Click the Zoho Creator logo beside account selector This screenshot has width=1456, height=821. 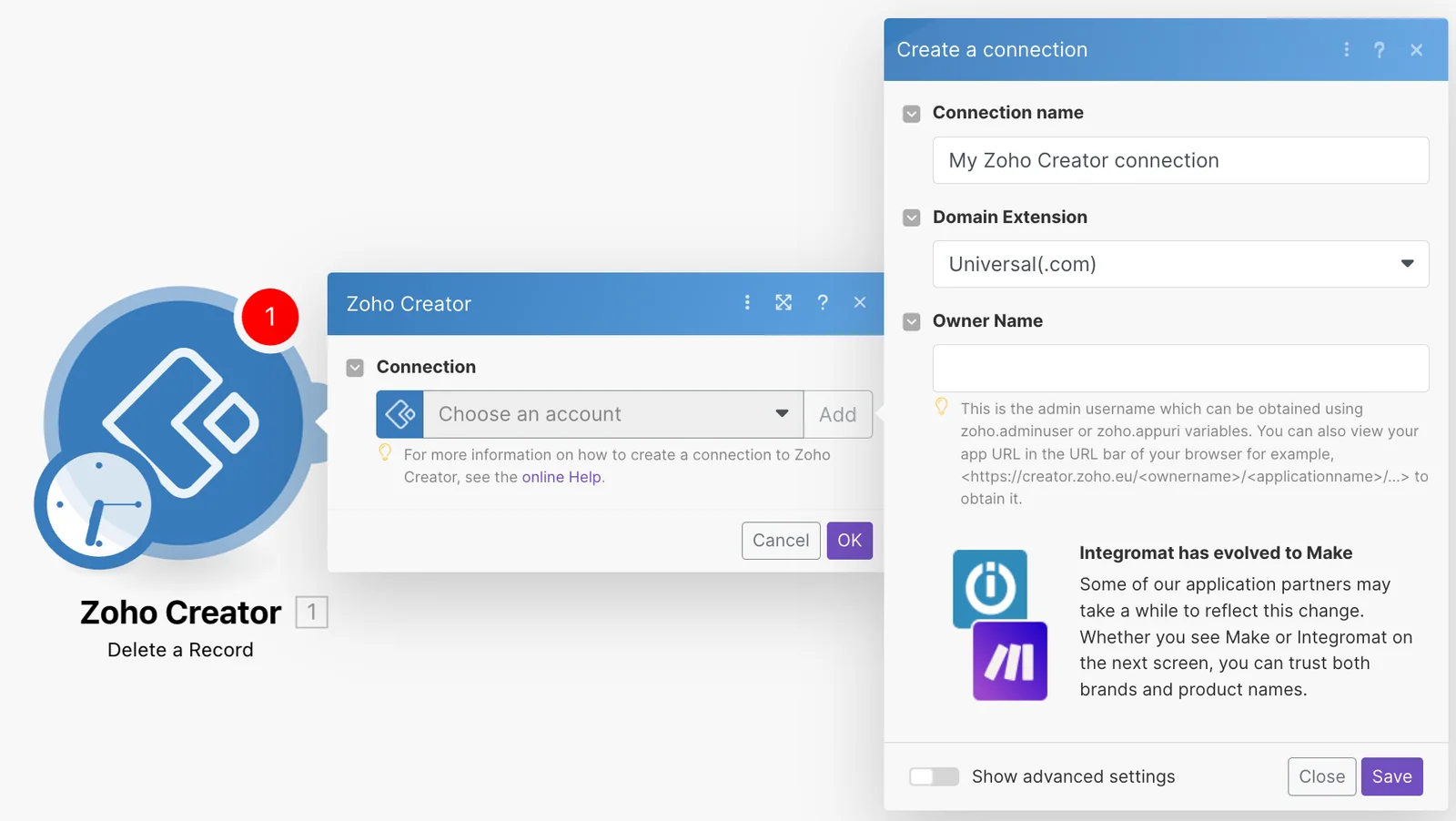(x=400, y=414)
